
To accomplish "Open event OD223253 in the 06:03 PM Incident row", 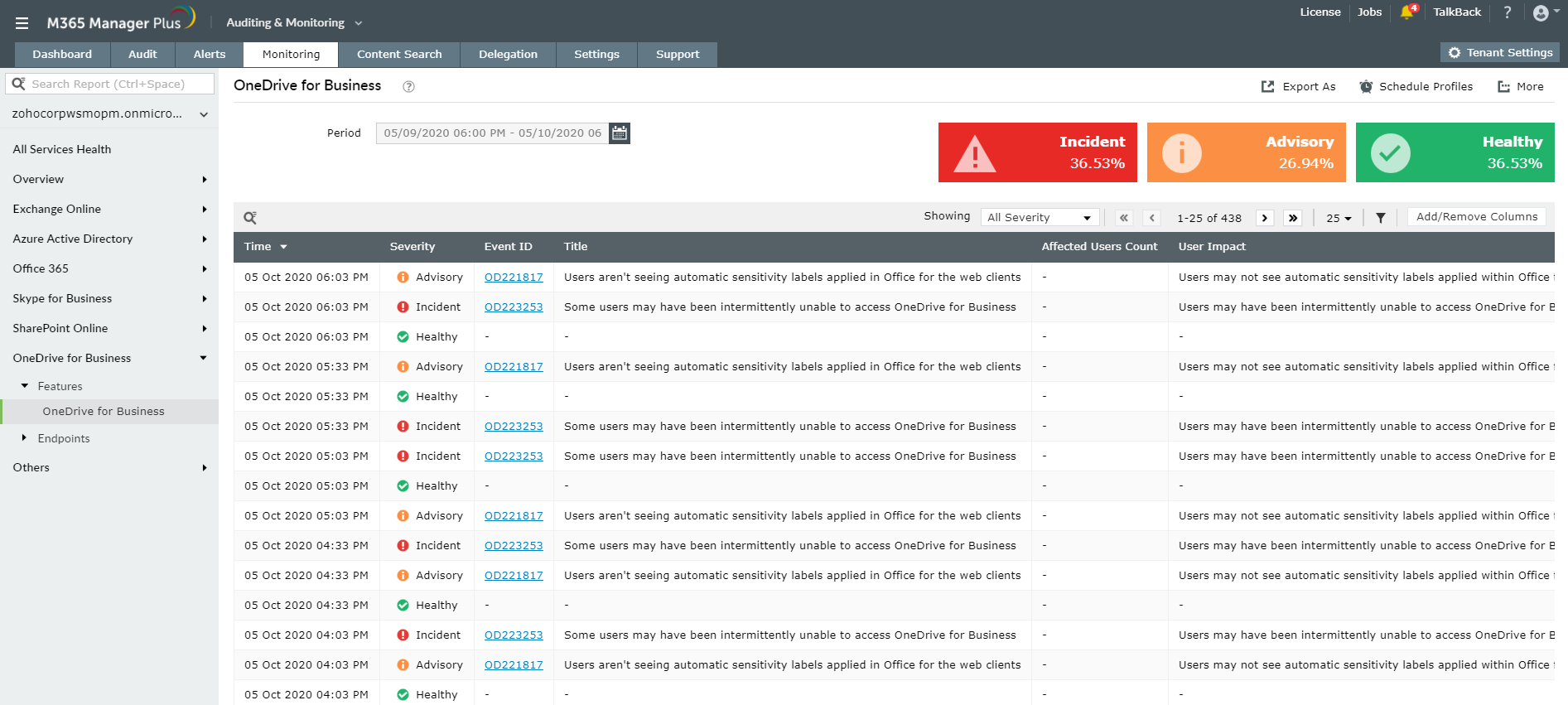I will tap(514, 307).
